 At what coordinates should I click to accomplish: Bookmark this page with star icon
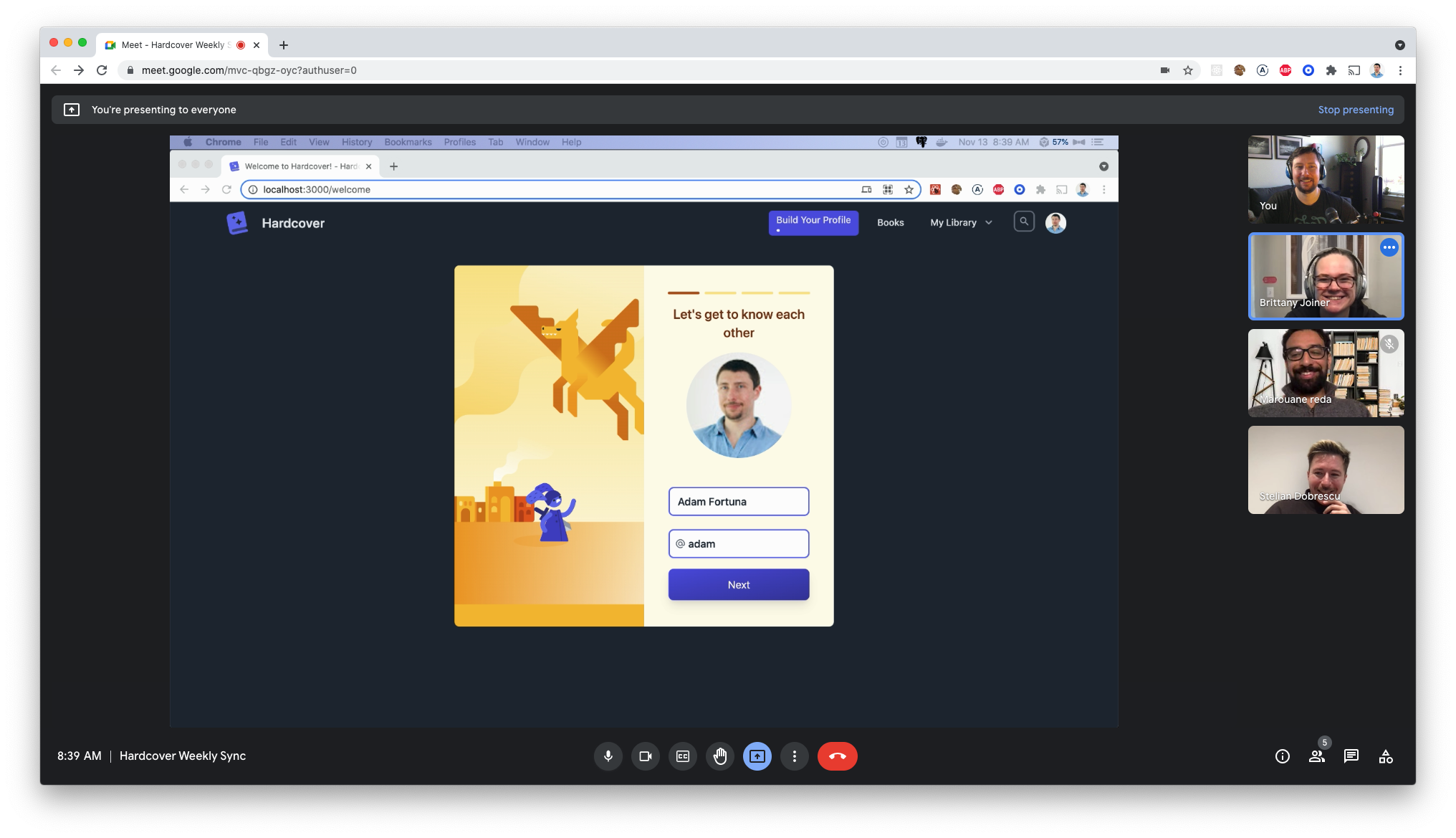tap(1188, 70)
